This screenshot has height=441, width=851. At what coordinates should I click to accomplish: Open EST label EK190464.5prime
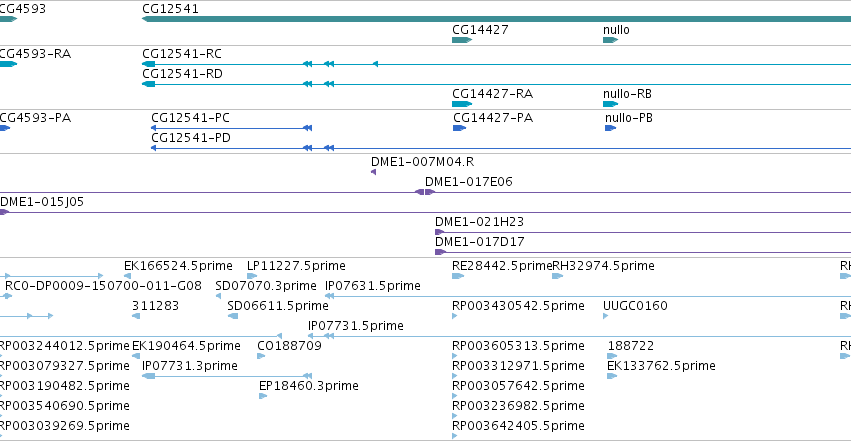pos(186,346)
